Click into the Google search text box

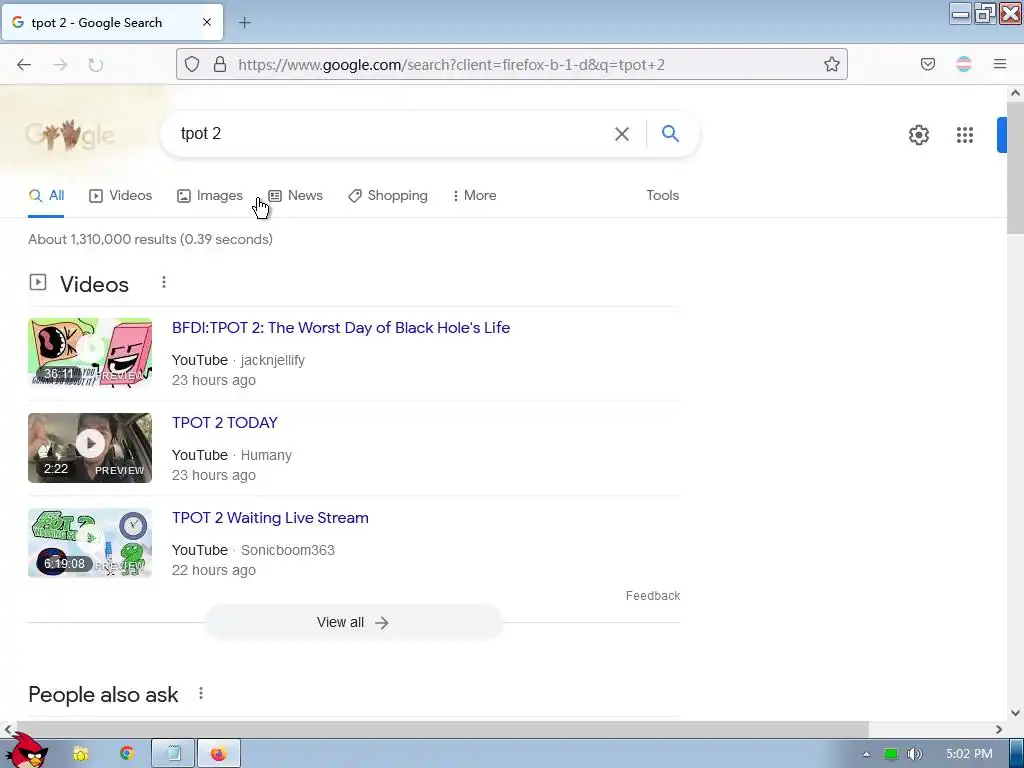tap(392, 134)
